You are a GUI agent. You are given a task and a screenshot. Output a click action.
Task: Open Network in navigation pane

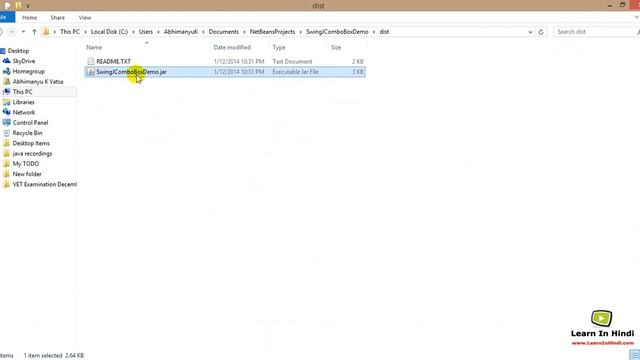(x=24, y=112)
